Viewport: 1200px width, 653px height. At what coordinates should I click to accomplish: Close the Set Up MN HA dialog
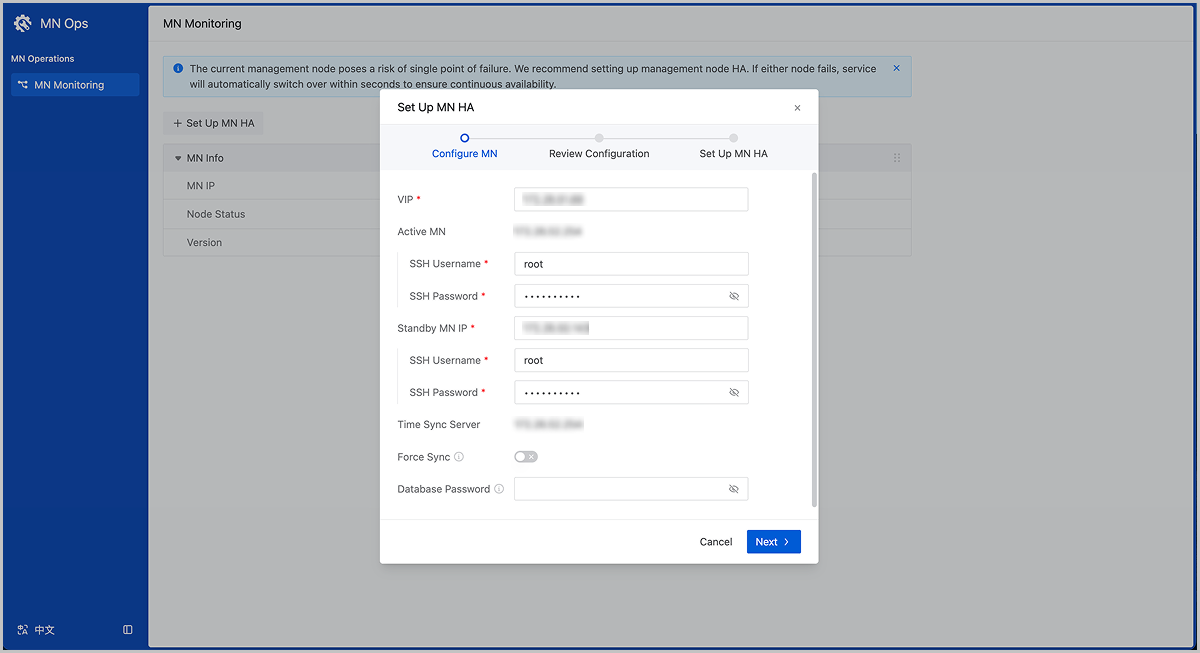[797, 108]
